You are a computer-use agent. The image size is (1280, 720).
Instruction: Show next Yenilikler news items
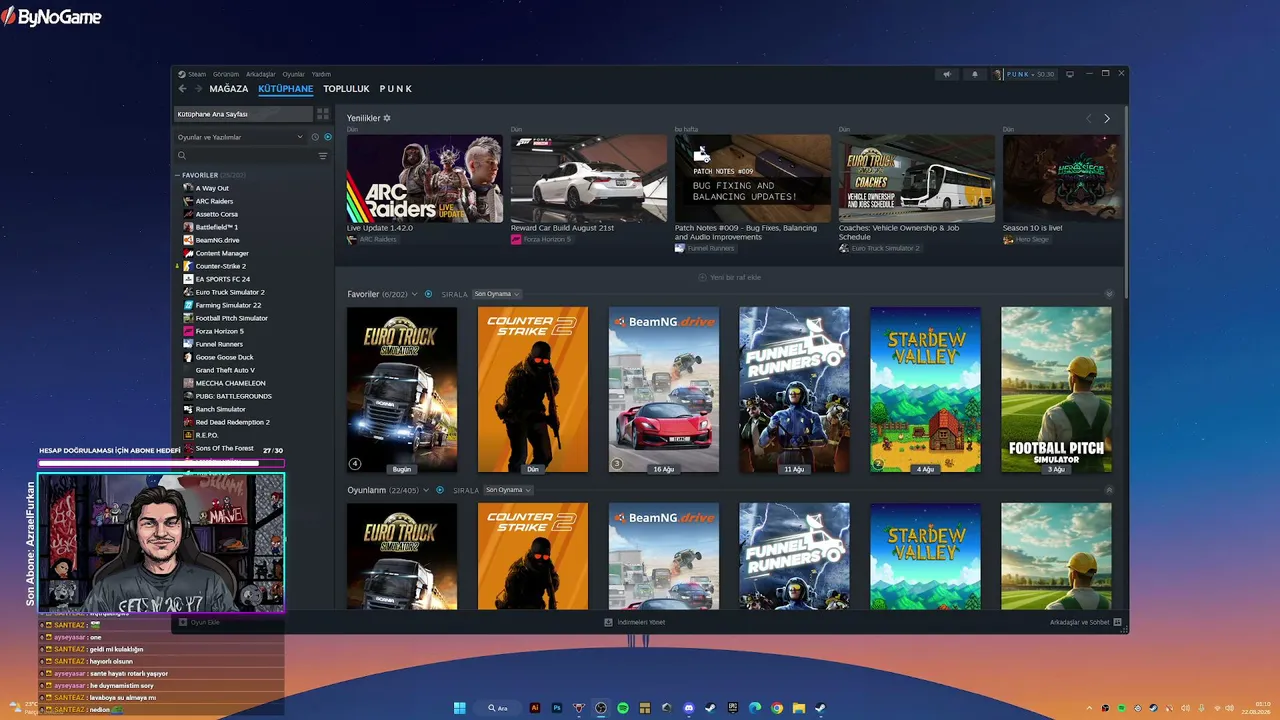[1107, 118]
